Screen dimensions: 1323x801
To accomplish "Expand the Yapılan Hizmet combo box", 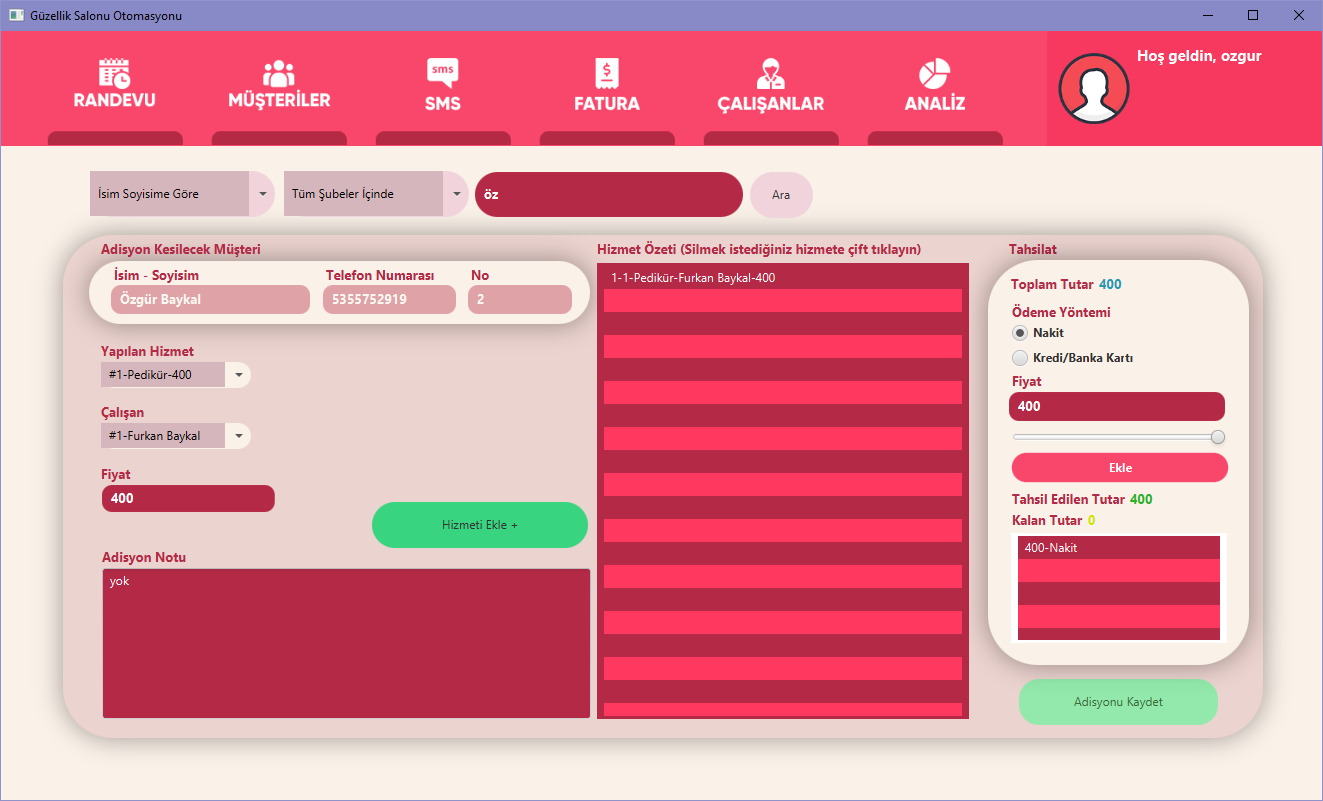I will click(238, 375).
